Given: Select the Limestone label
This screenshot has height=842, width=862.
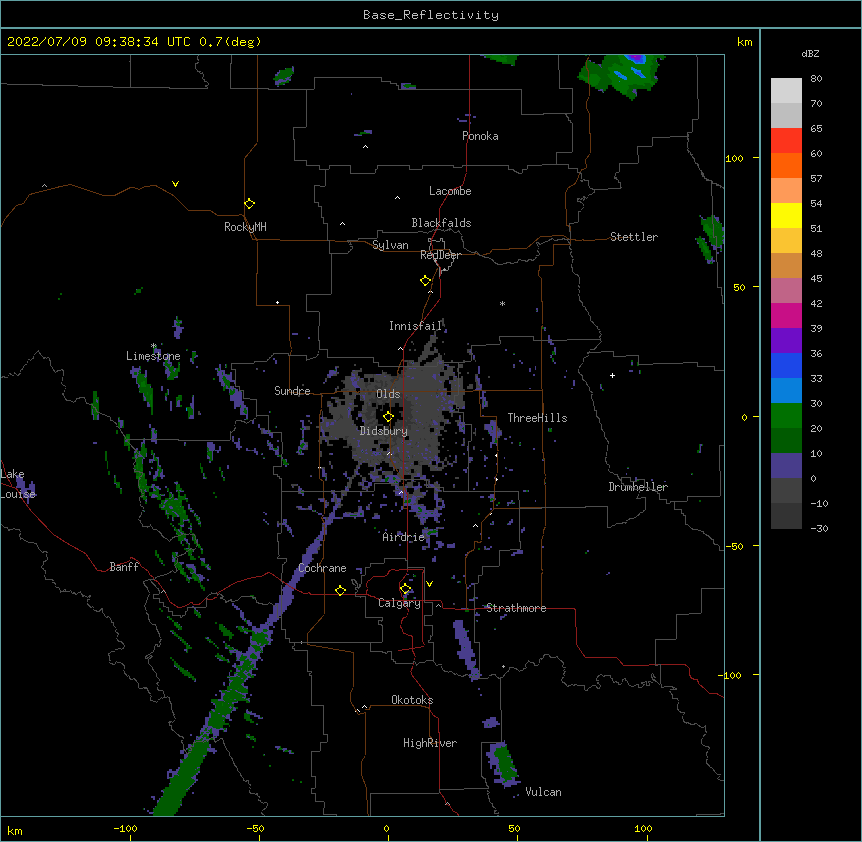Looking at the screenshot, I should [153, 356].
